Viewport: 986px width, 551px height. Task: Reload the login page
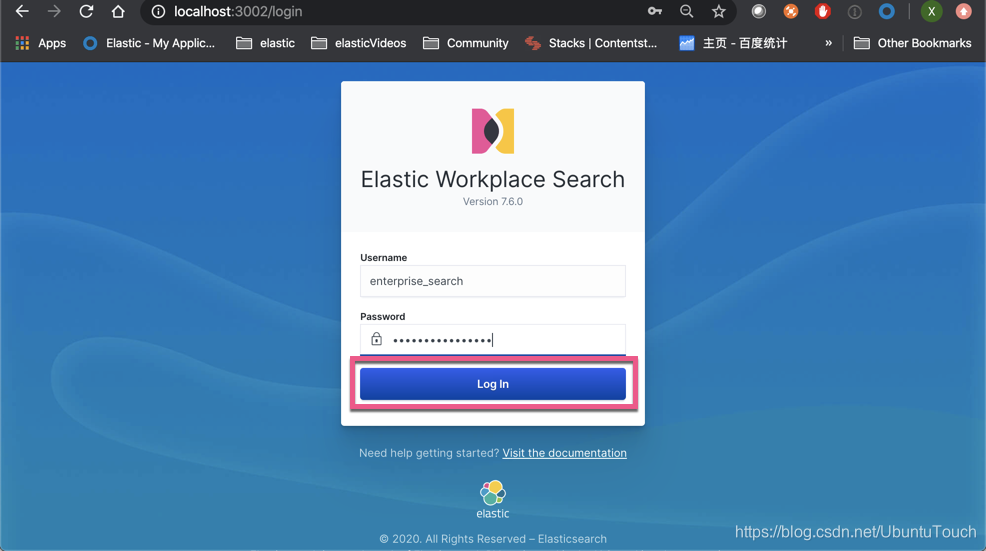pos(86,11)
